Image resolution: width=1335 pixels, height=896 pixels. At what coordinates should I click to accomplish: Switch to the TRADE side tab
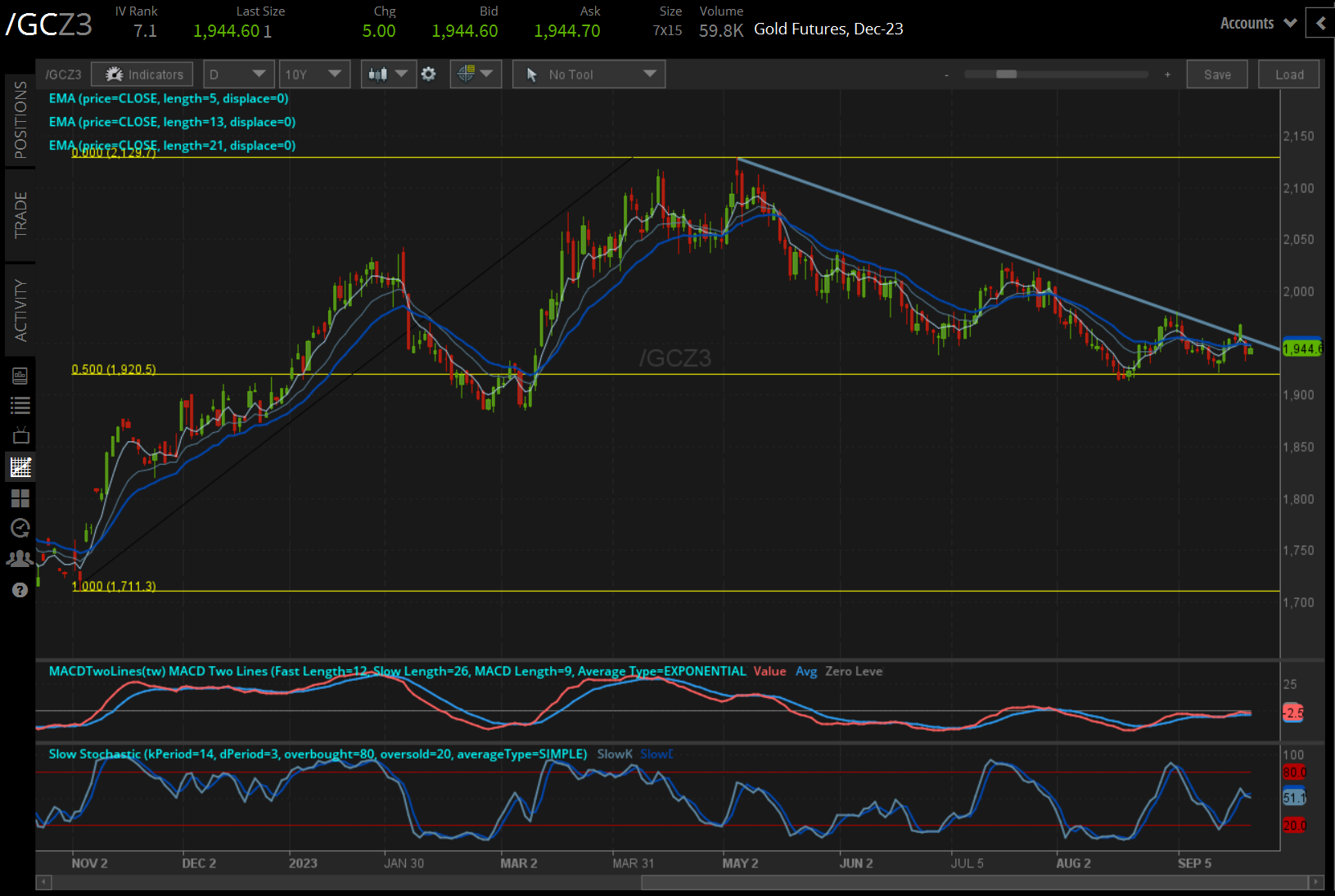coord(20,215)
